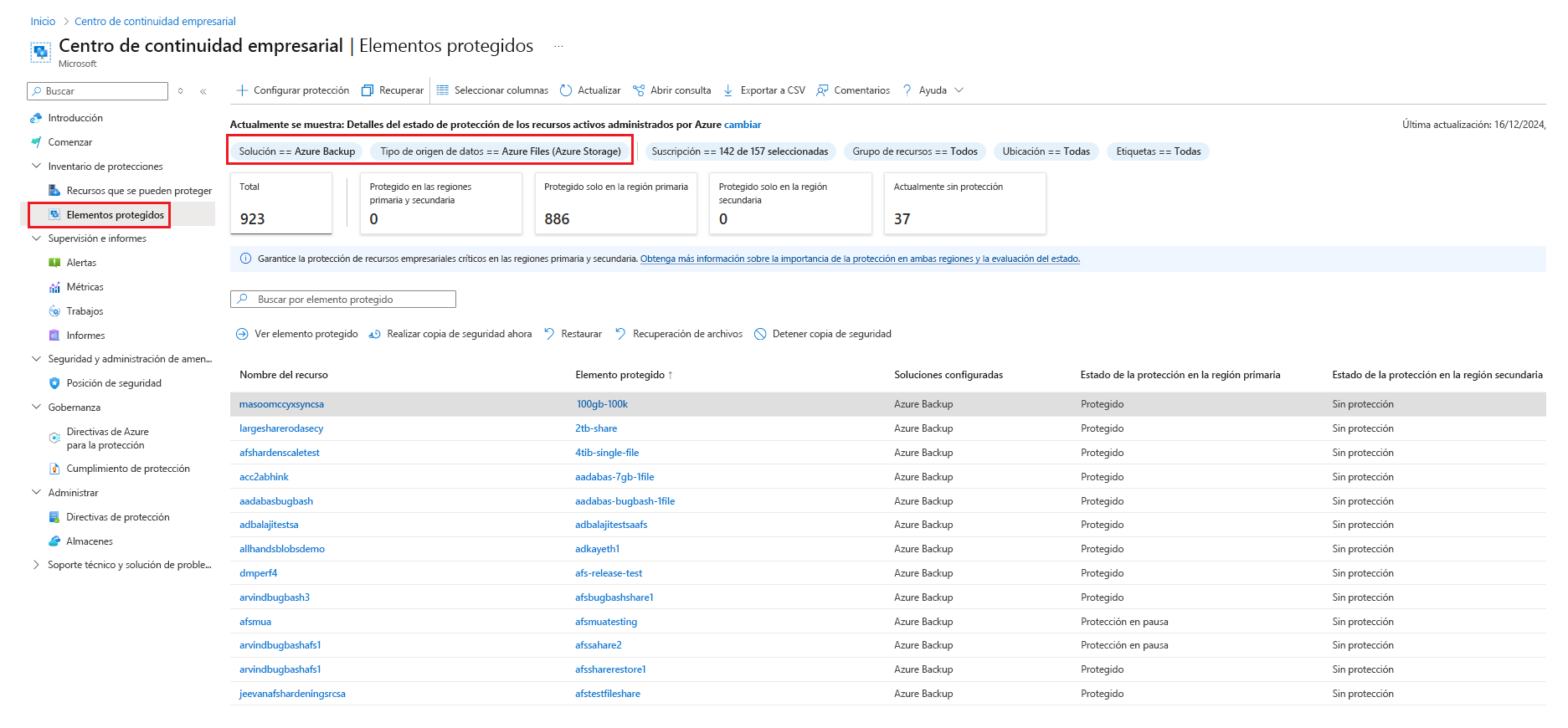Screen dimensions: 1568x728
Task: Click the sidebar Buscar search field
Action: tap(98, 91)
